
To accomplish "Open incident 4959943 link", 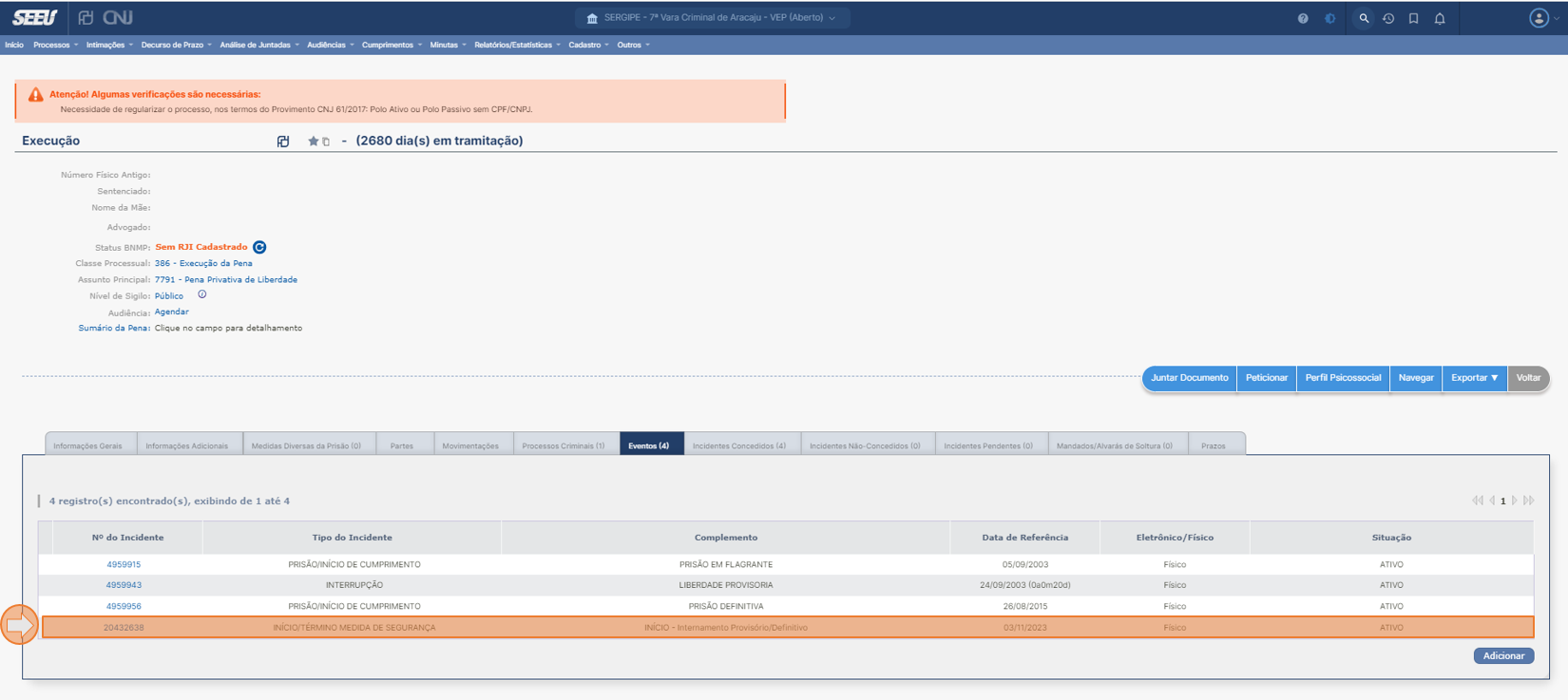I will 124,585.
